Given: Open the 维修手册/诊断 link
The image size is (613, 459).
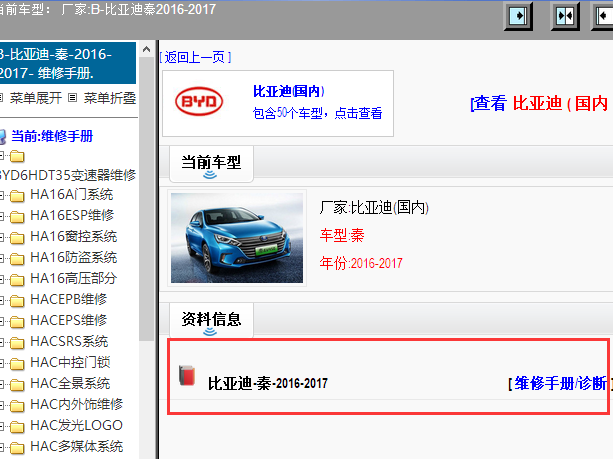Looking at the screenshot, I should click(560, 384).
